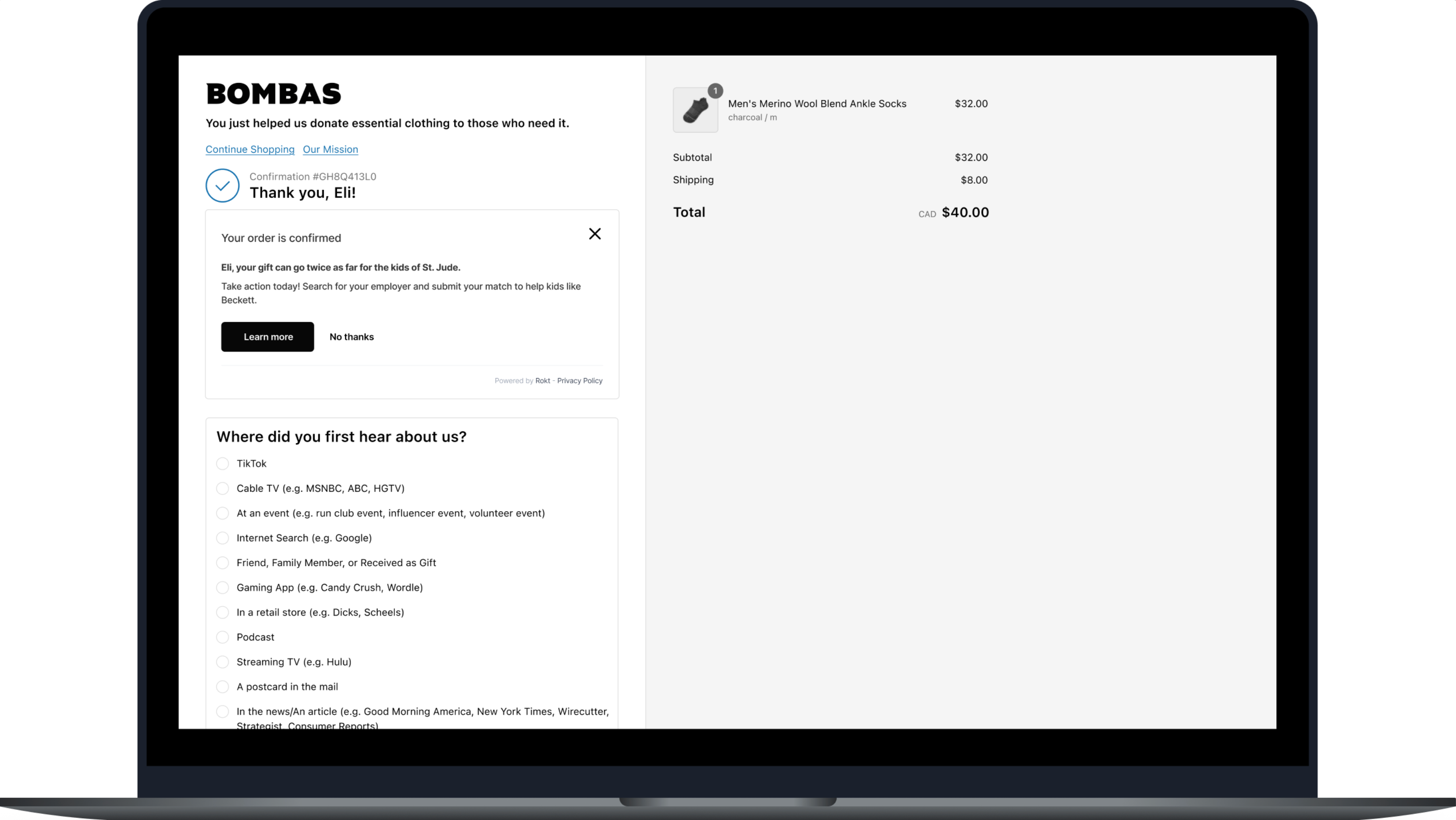Close the order confirmed offer panel
Viewport: 1456px width, 820px height.
(594, 234)
